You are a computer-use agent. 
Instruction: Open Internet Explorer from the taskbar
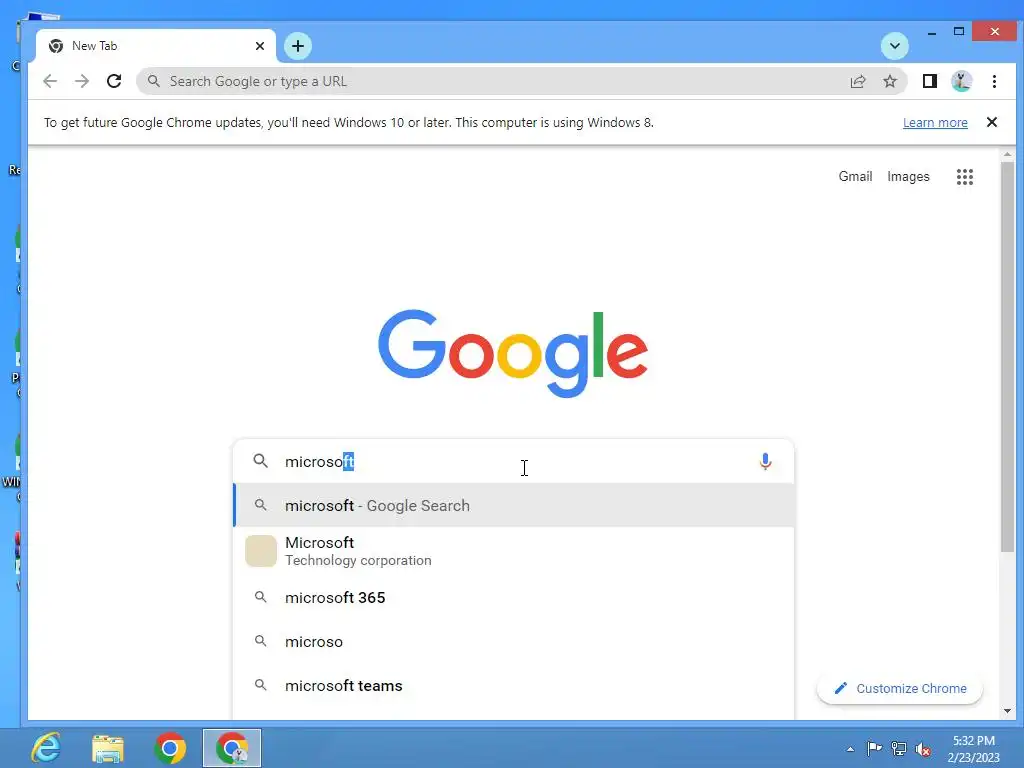pyautogui.click(x=46, y=748)
